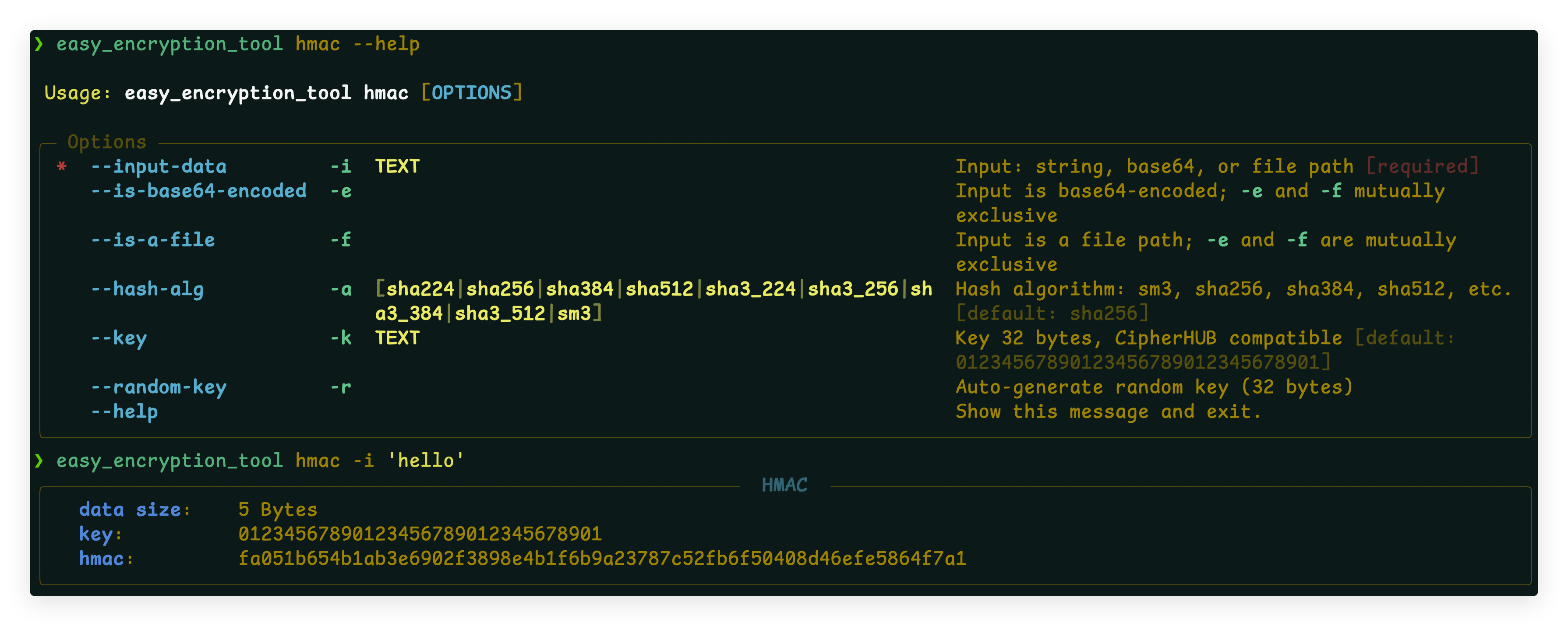This screenshot has height=626, width=1568.
Task: Click the key value in HMAC output
Action: click(x=420, y=534)
